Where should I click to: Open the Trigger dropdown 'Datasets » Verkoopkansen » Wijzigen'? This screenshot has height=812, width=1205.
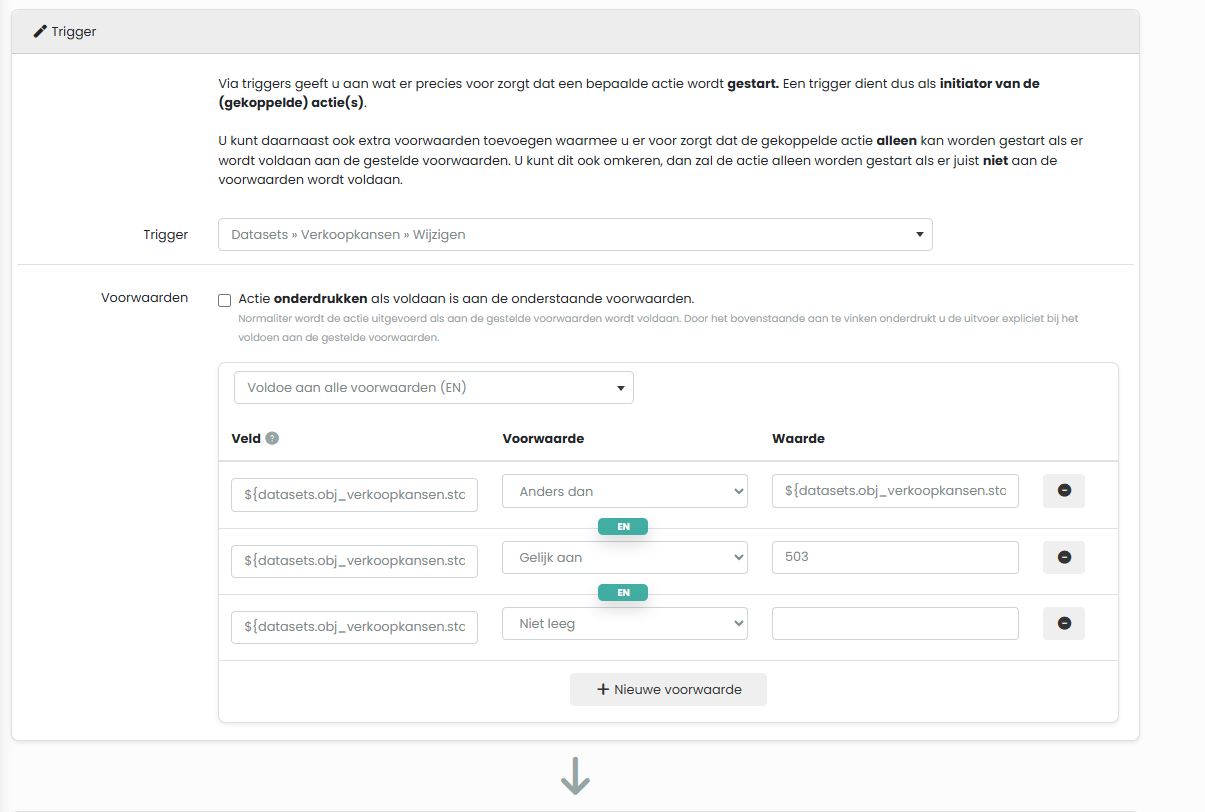(x=575, y=235)
